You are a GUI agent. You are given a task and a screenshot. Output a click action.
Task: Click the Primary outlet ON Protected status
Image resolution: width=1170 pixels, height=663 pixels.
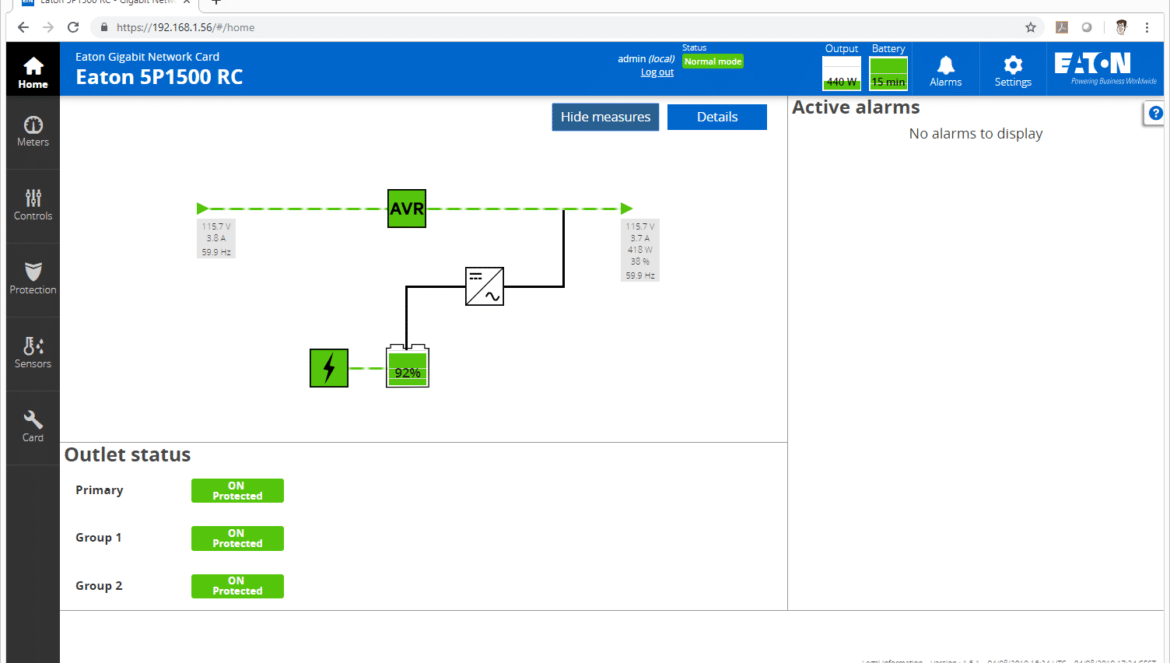pyautogui.click(x=237, y=491)
